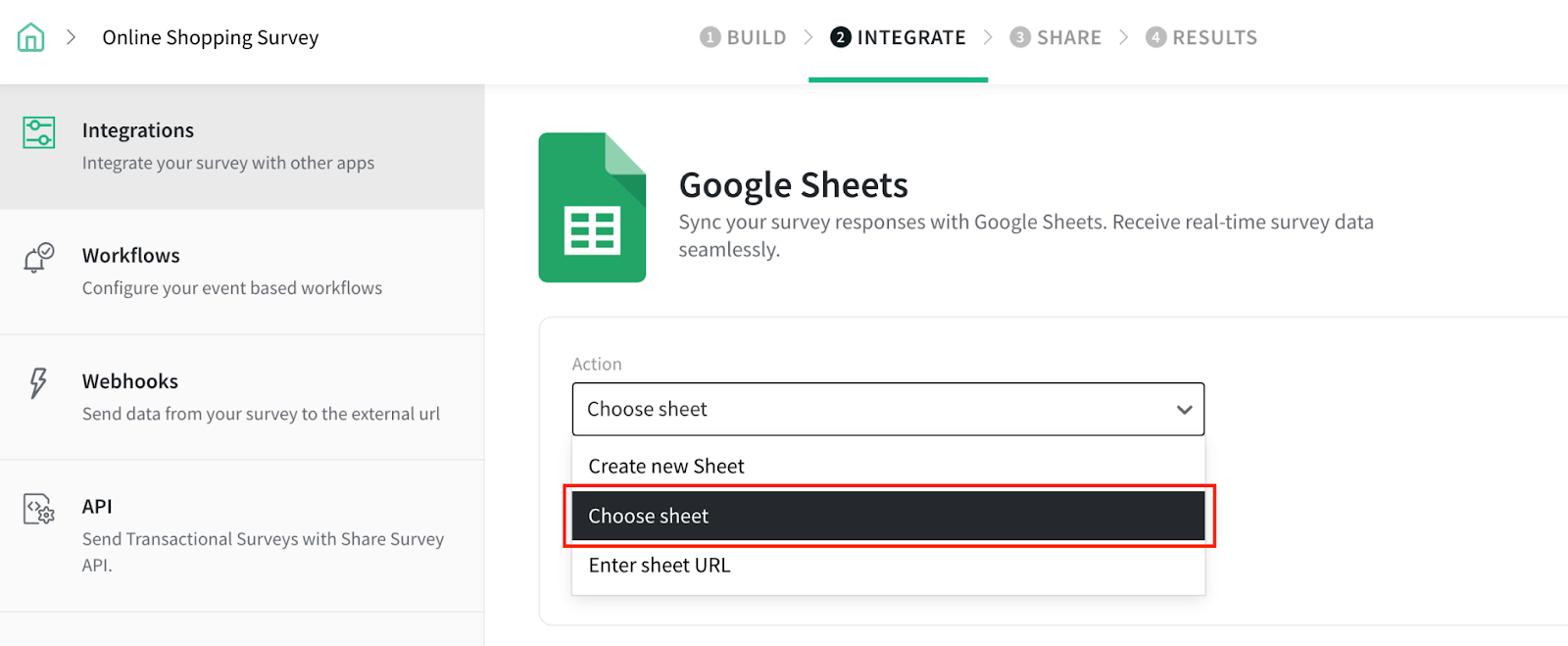Select the Integrate step tab
Image resolution: width=1568 pixels, height=646 pixels.
pos(898,37)
